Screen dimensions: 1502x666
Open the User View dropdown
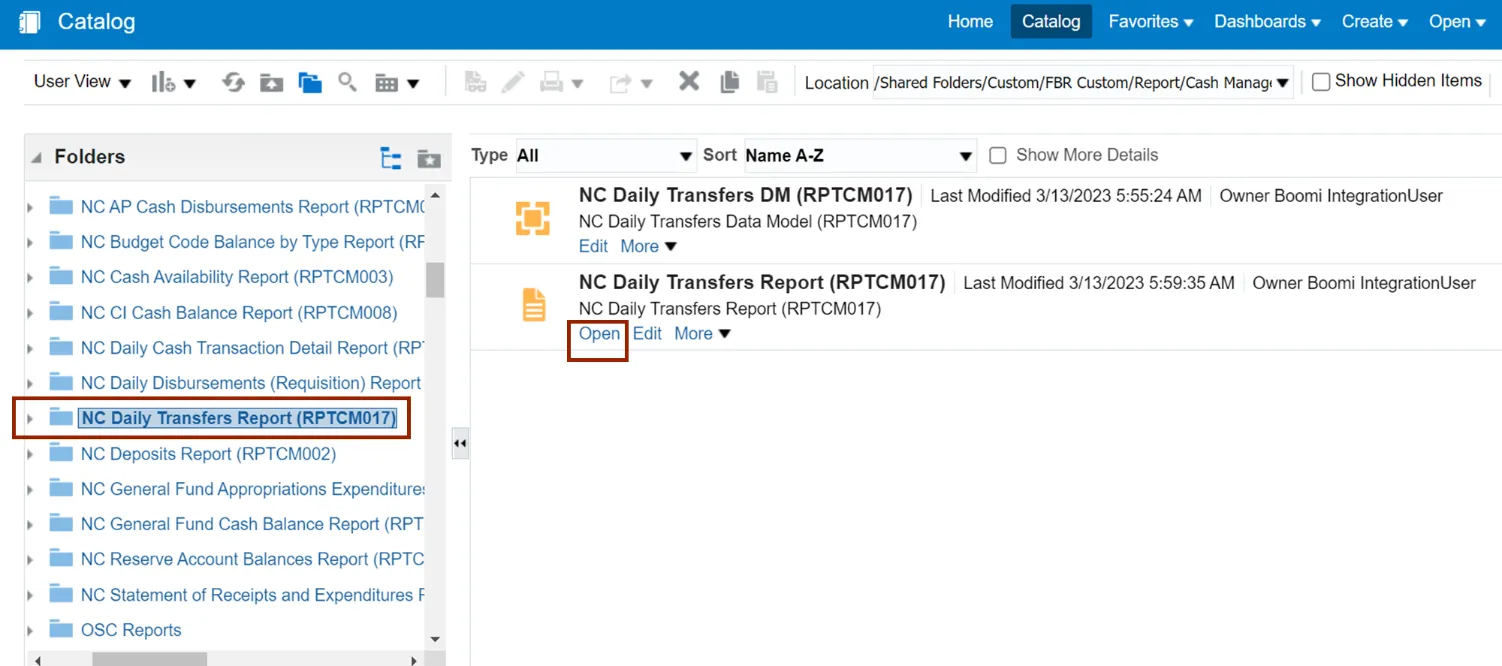[x=82, y=82]
